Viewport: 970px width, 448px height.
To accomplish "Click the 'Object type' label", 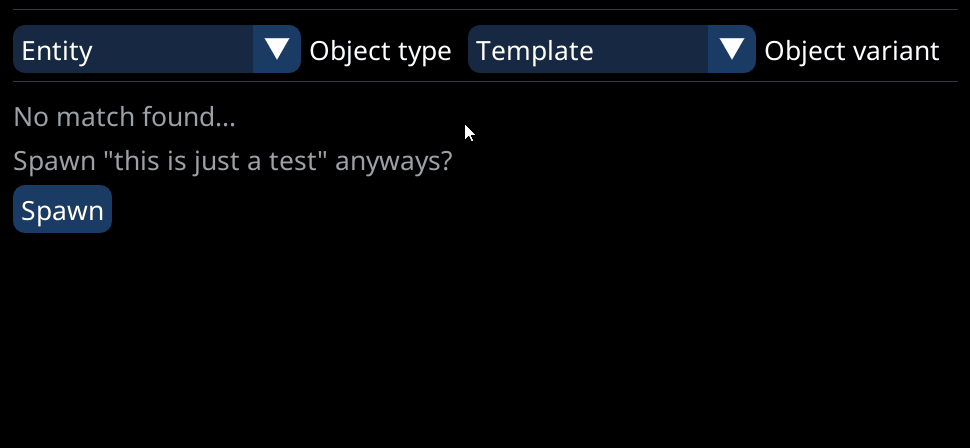I will [380, 51].
